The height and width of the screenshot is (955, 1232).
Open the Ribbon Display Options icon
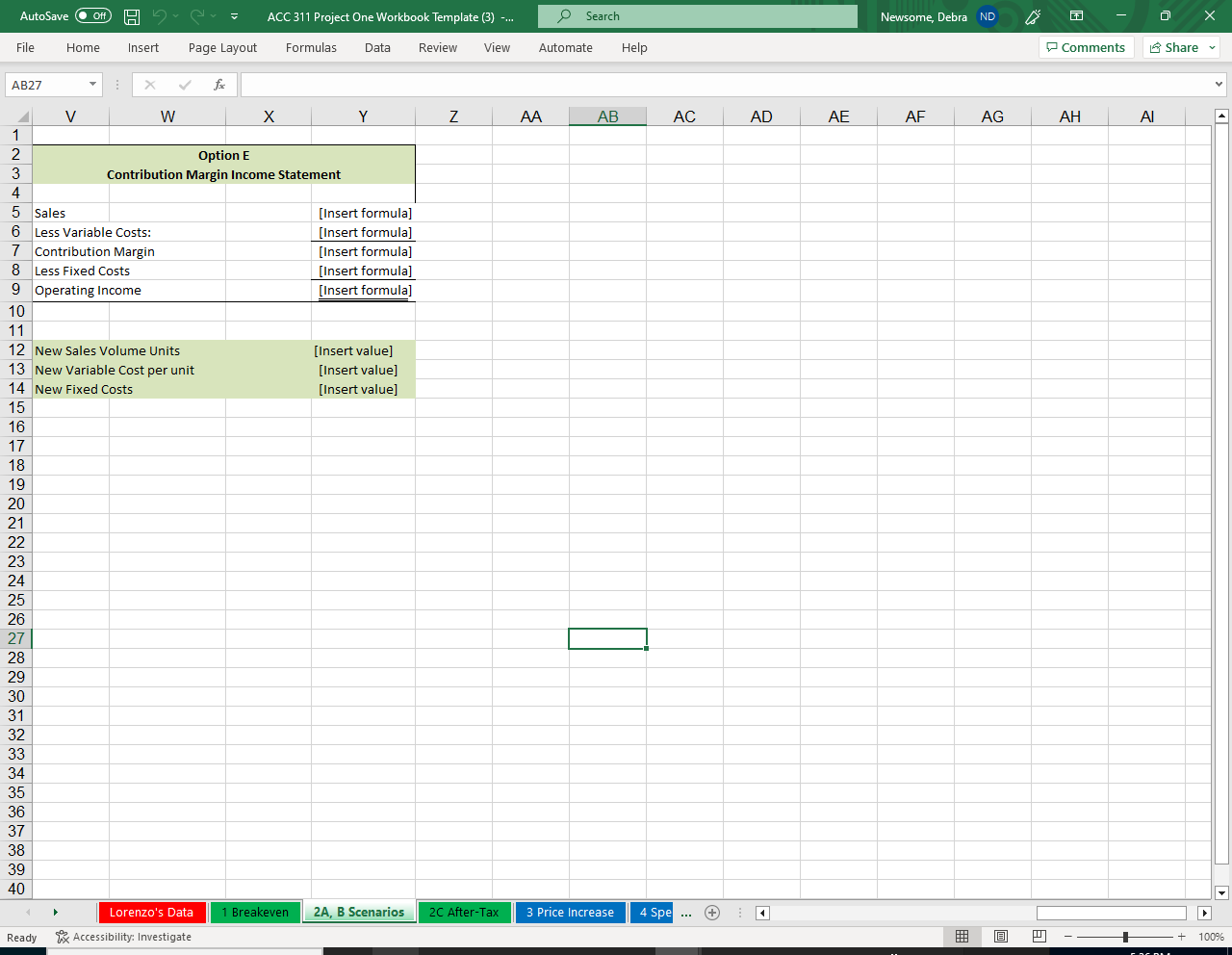click(1076, 16)
